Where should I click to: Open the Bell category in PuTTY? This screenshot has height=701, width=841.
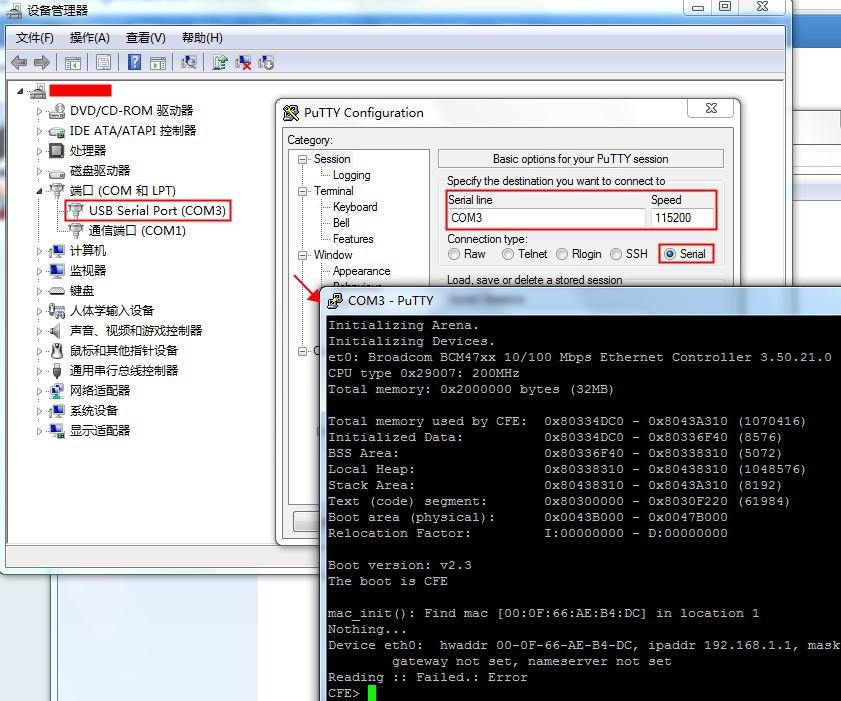341,223
